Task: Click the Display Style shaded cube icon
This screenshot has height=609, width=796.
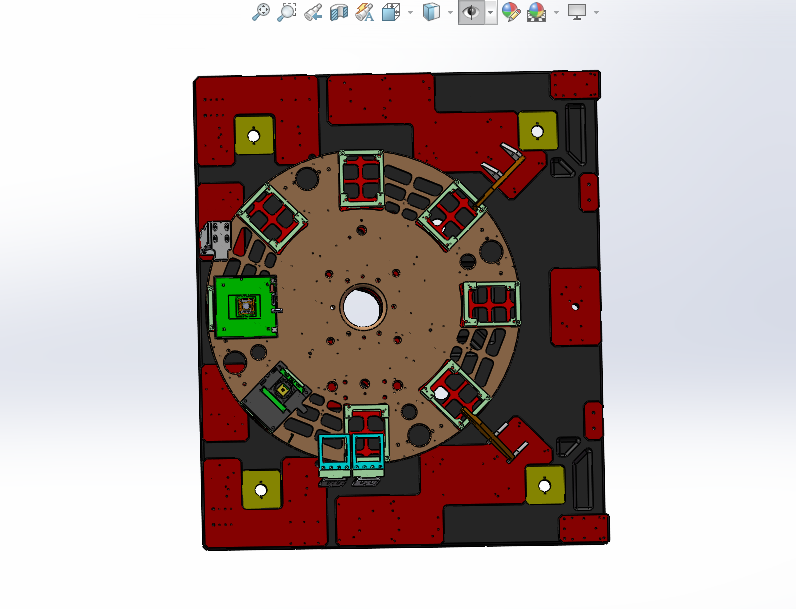Action: (x=430, y=12)
